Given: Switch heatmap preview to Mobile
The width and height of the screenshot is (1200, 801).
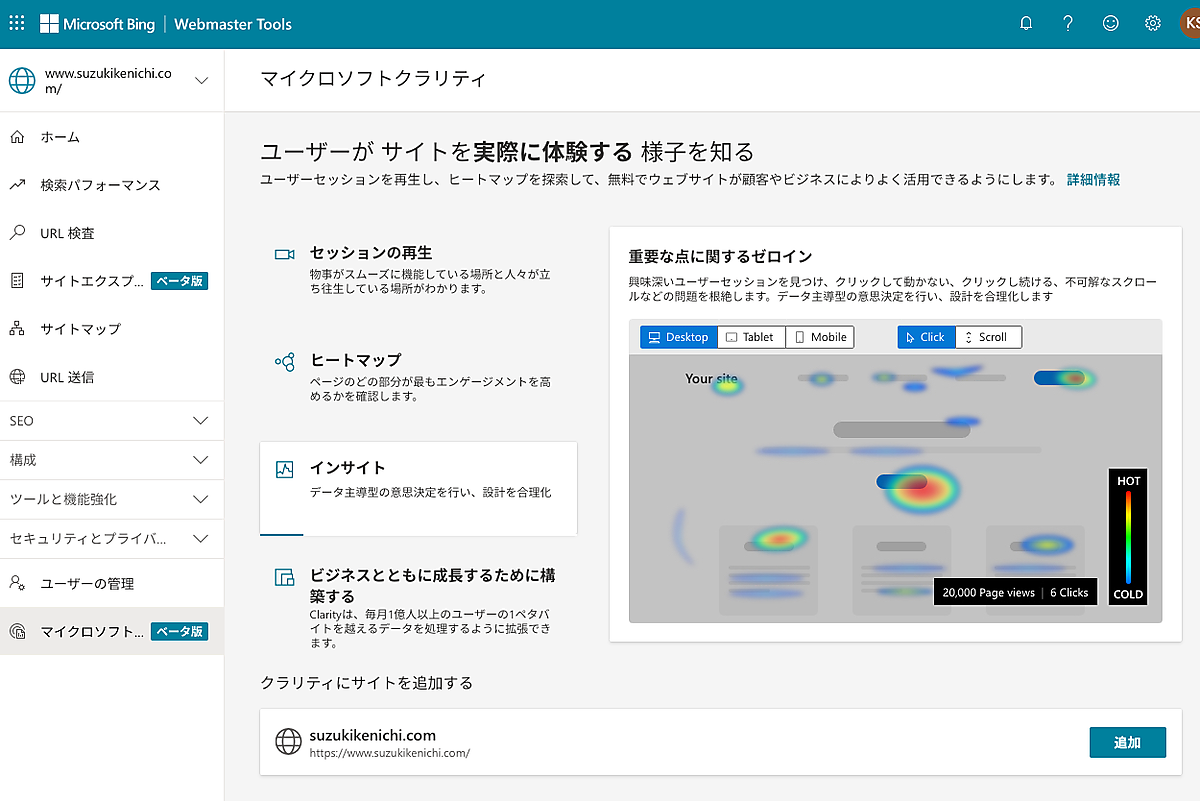Looking at the screenshot, I should click(820, 337).
